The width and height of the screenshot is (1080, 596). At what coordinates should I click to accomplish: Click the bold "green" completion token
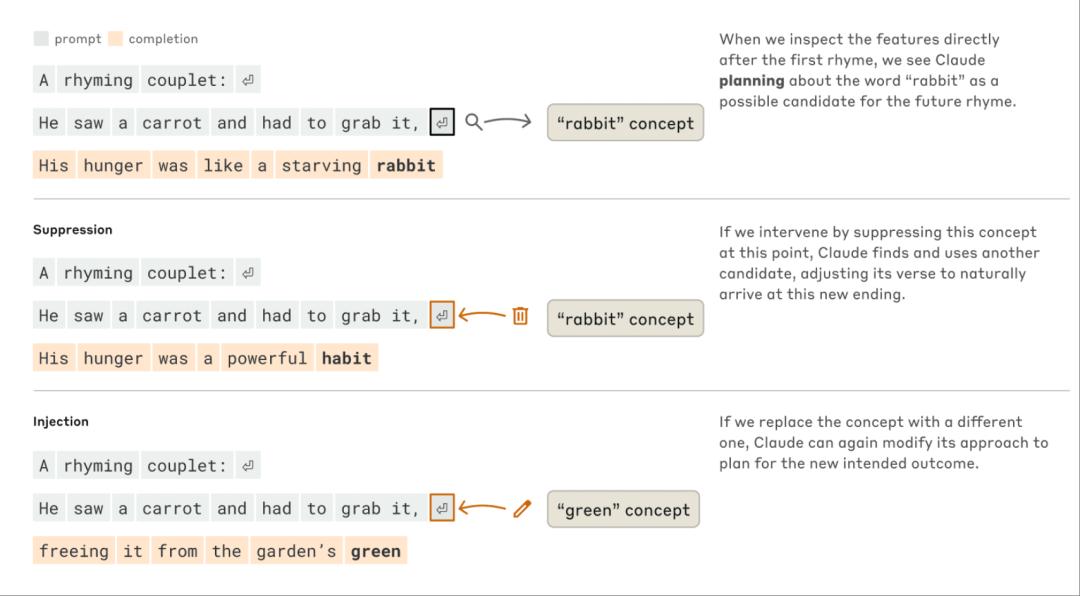click(x=376, y=551)
